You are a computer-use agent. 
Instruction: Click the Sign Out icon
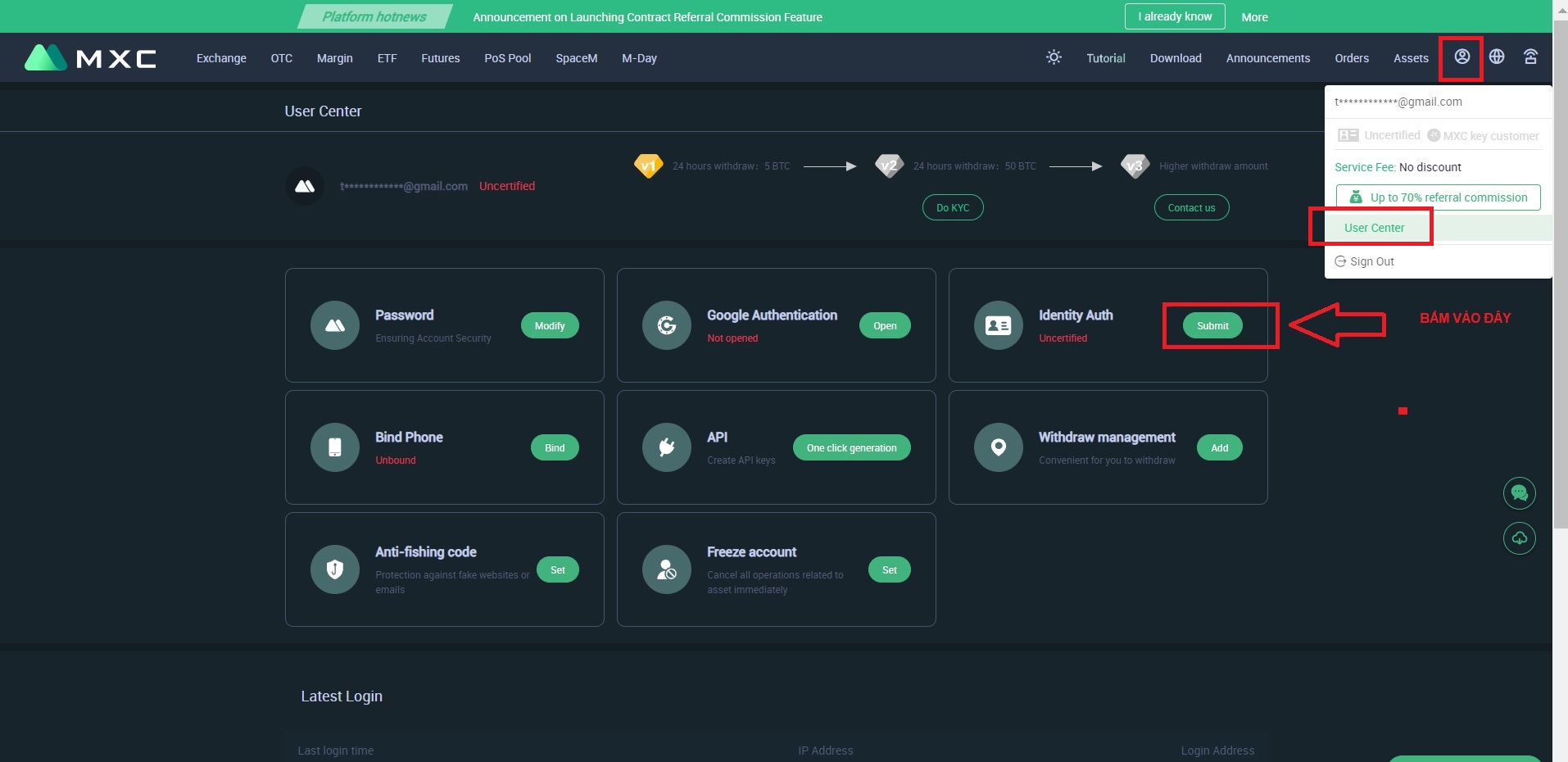pos(1340,261)
